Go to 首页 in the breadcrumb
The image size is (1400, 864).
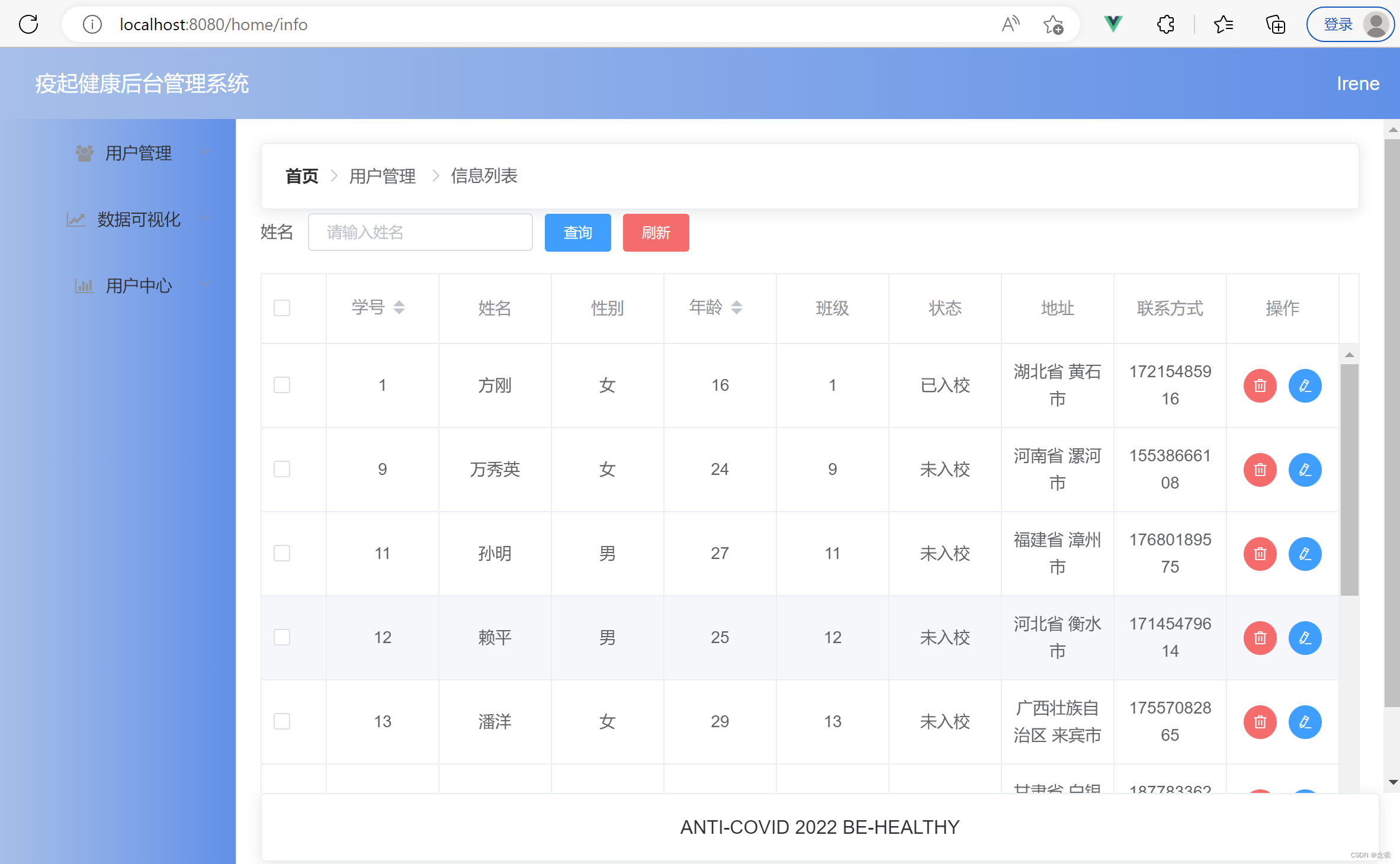pyautogui.click(x=301, y=176)
